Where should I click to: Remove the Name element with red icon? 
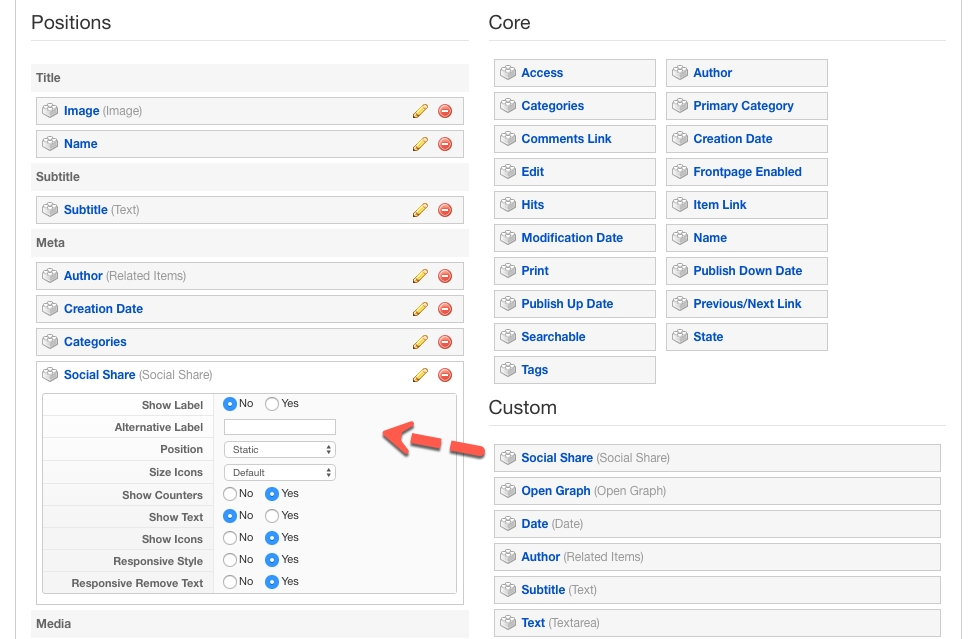tap(445, 144)
